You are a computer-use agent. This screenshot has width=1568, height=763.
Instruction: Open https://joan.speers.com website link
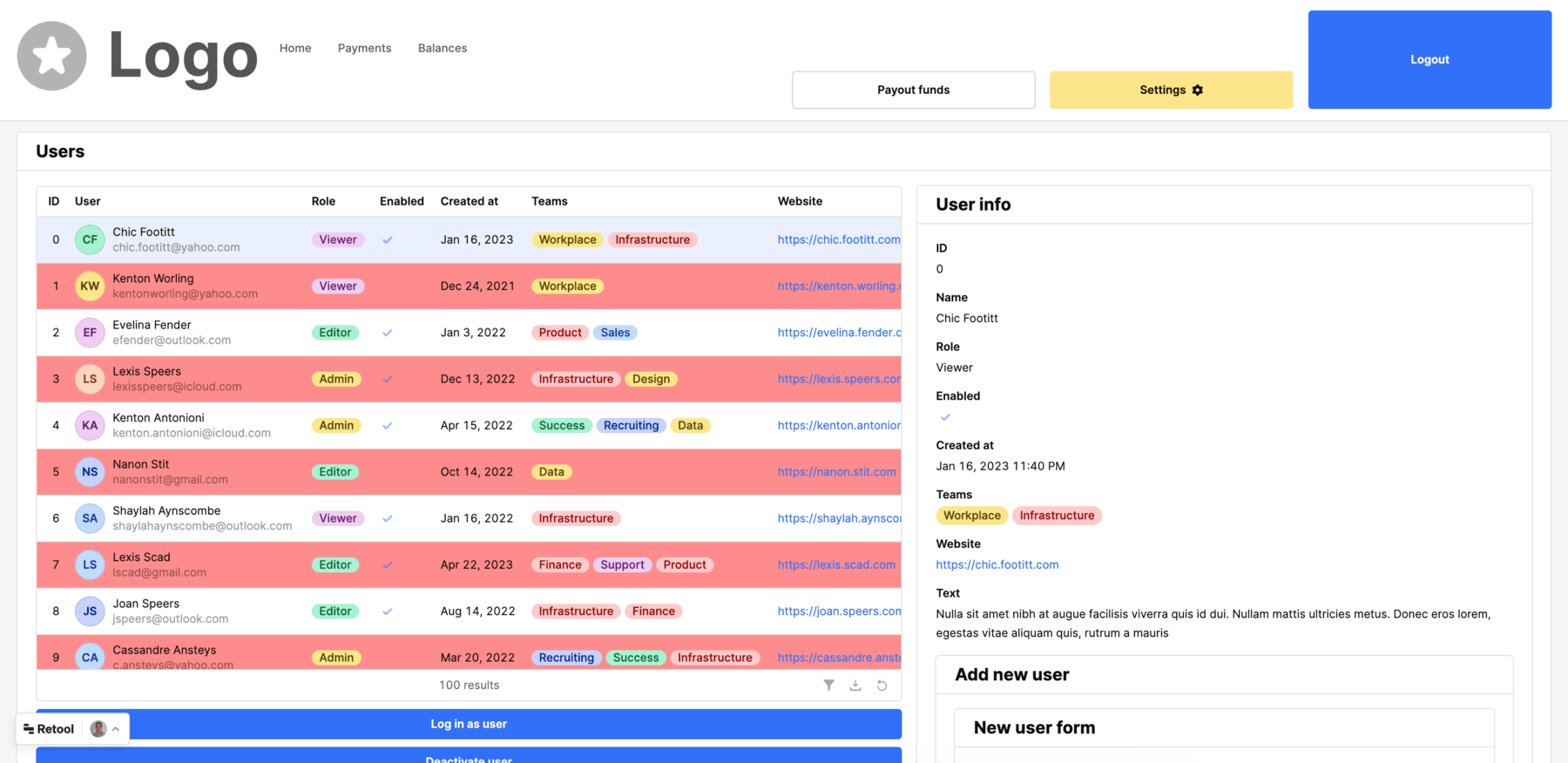click(x=839, y=611)
